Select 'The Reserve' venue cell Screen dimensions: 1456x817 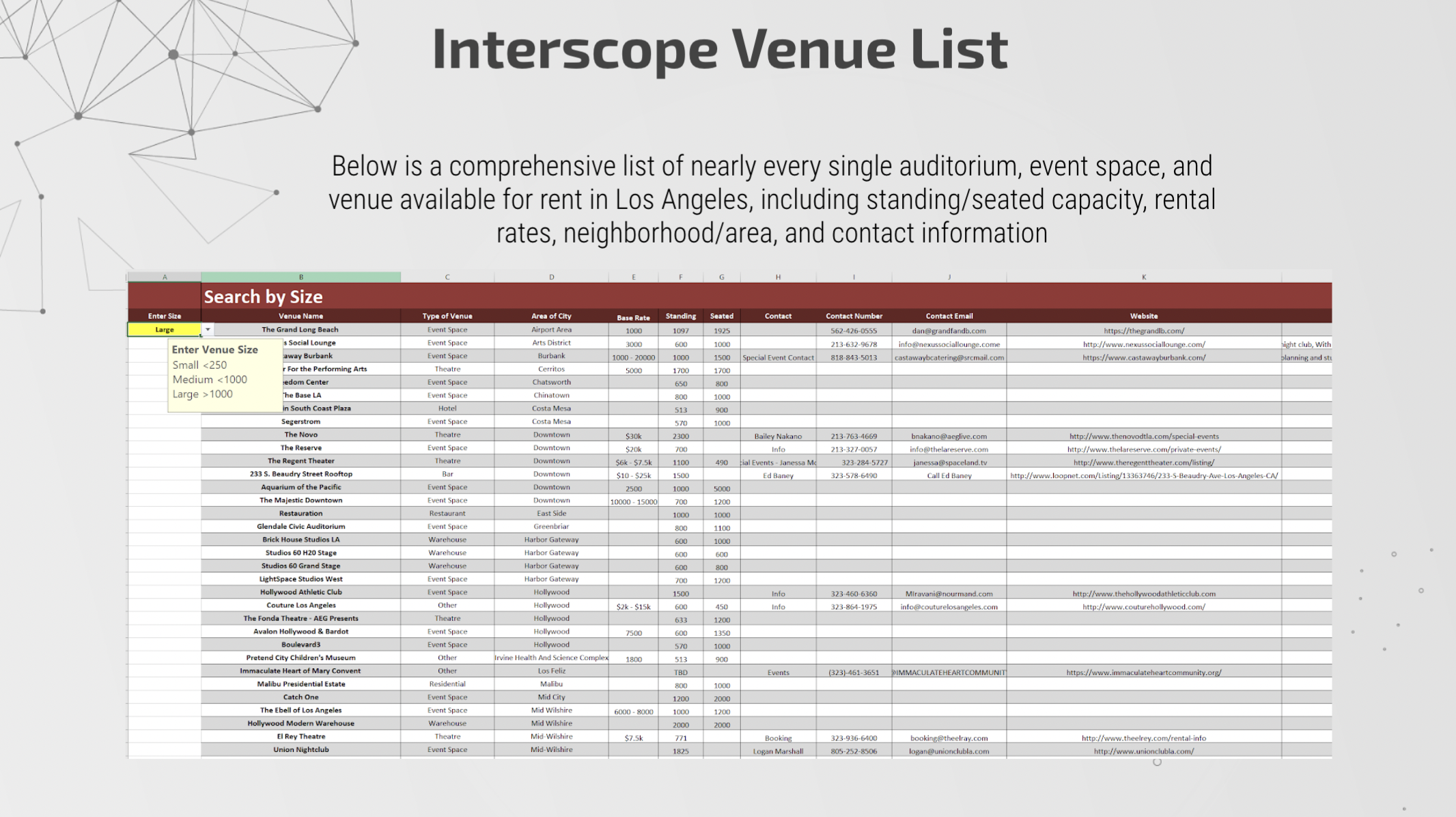[x=301, y=448]
